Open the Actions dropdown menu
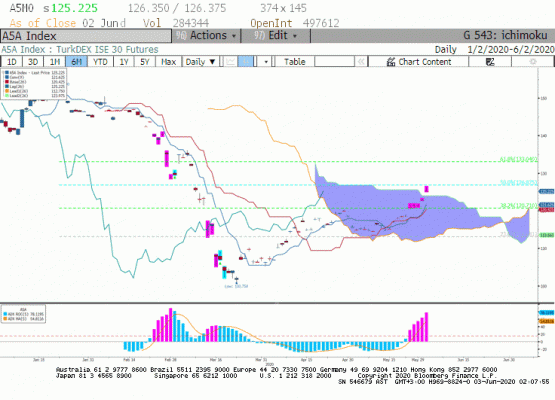 (x=206, y=36)
